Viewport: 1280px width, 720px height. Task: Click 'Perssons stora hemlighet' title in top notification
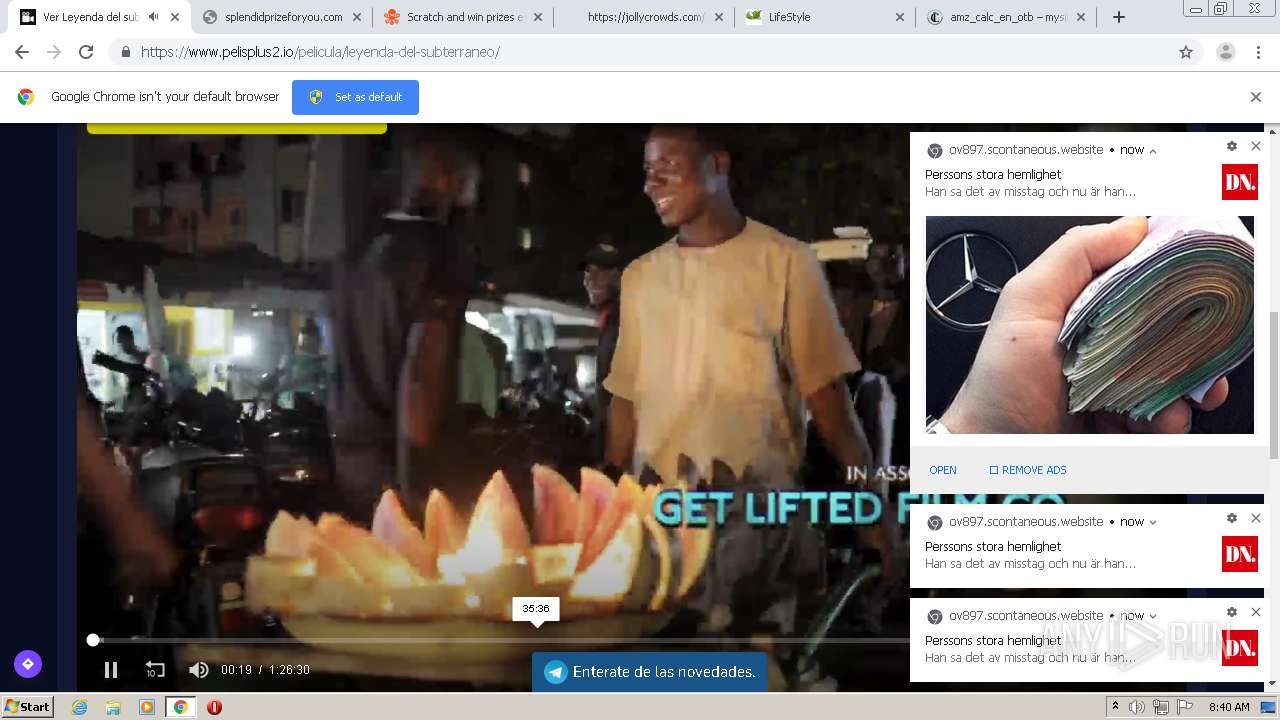click(993, 174)
